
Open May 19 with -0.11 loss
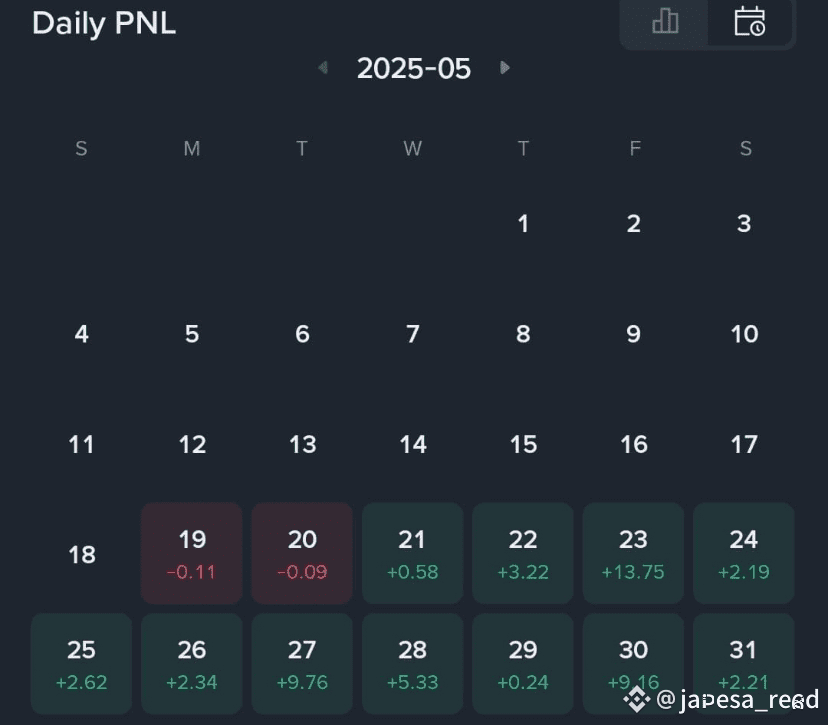click(192, 553)
